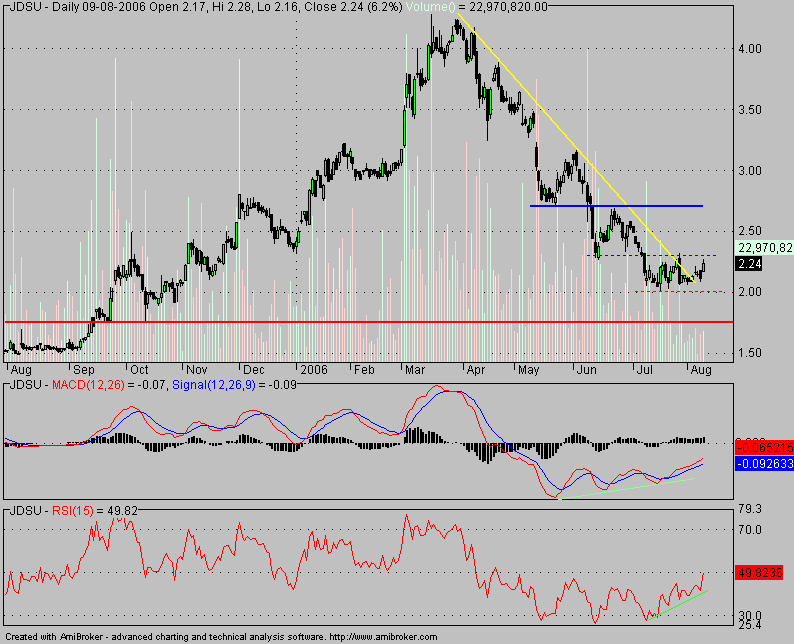Select the 'JDSU - Daily 09-08-2006' chart title
Screen dimensions: 794x644
click(x=72, y=7)
